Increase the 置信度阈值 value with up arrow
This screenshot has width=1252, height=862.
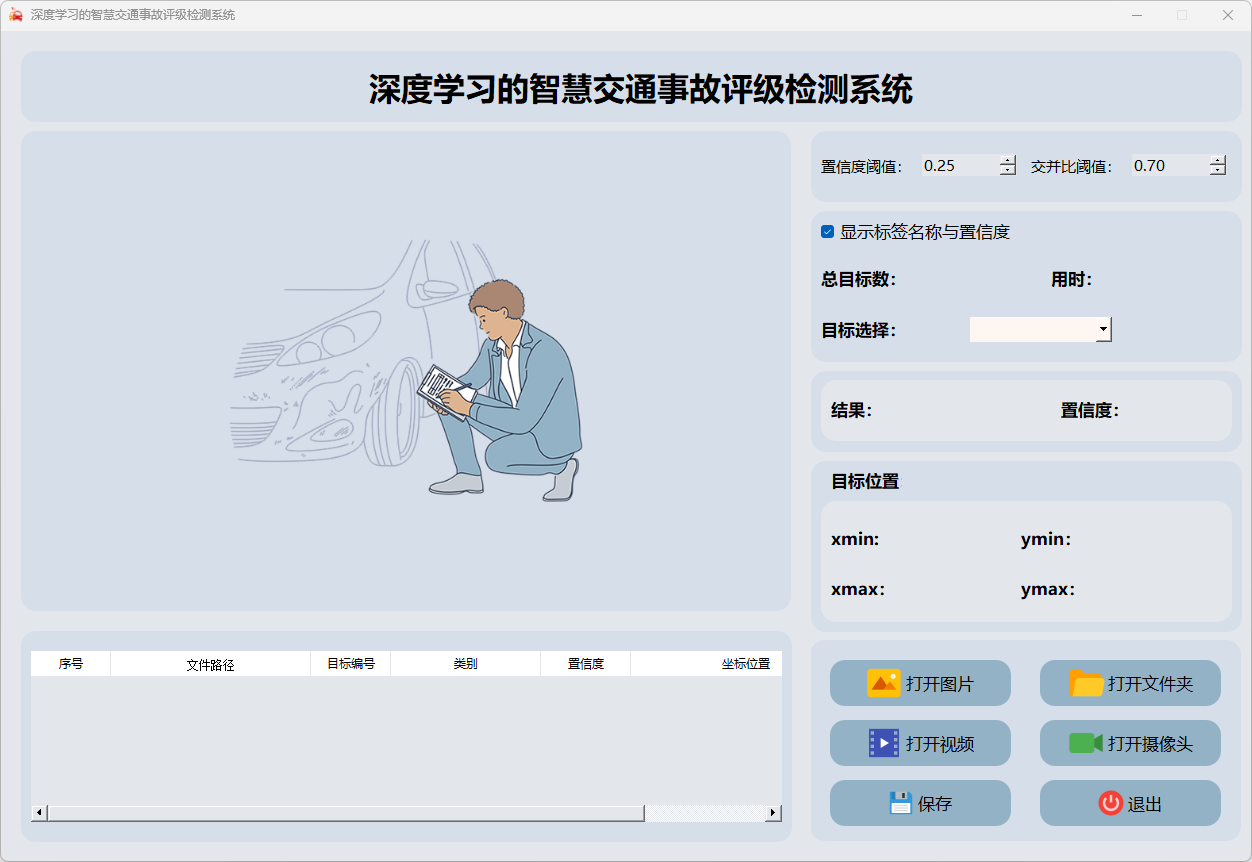pos(1007,161)
